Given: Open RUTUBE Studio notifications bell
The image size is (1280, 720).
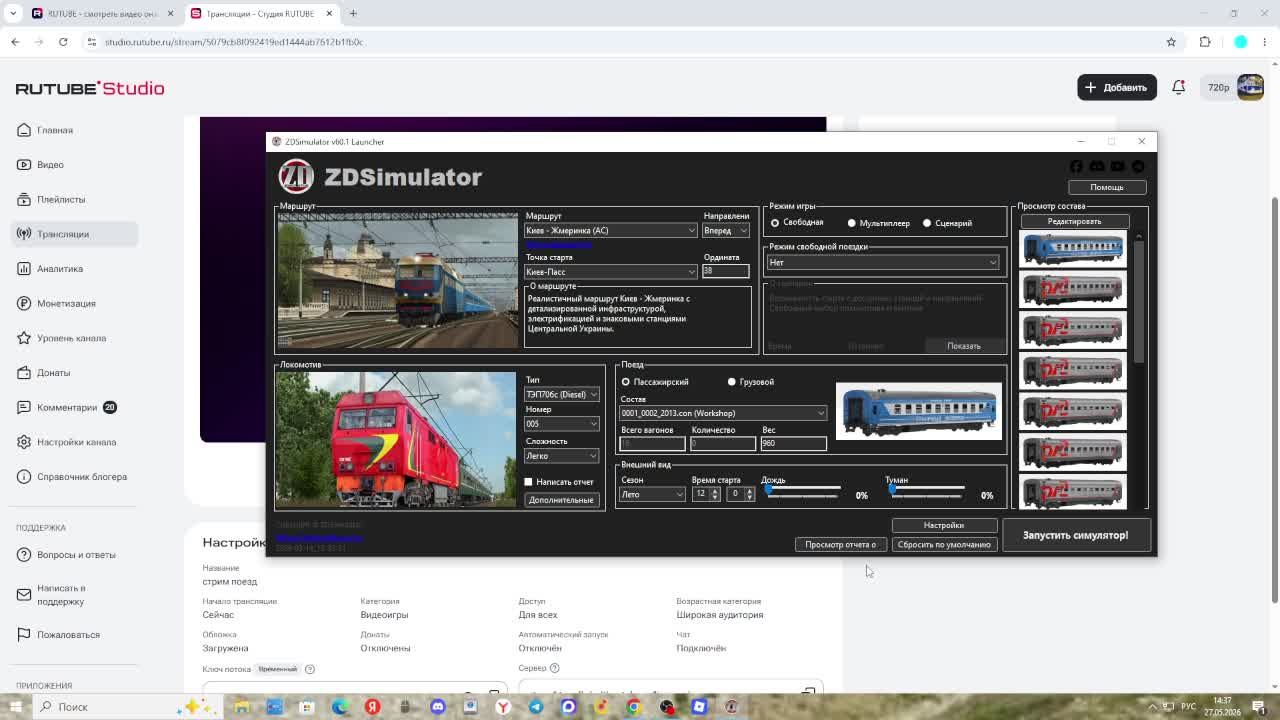Looking at the screenshot, I should (1178, 87).
